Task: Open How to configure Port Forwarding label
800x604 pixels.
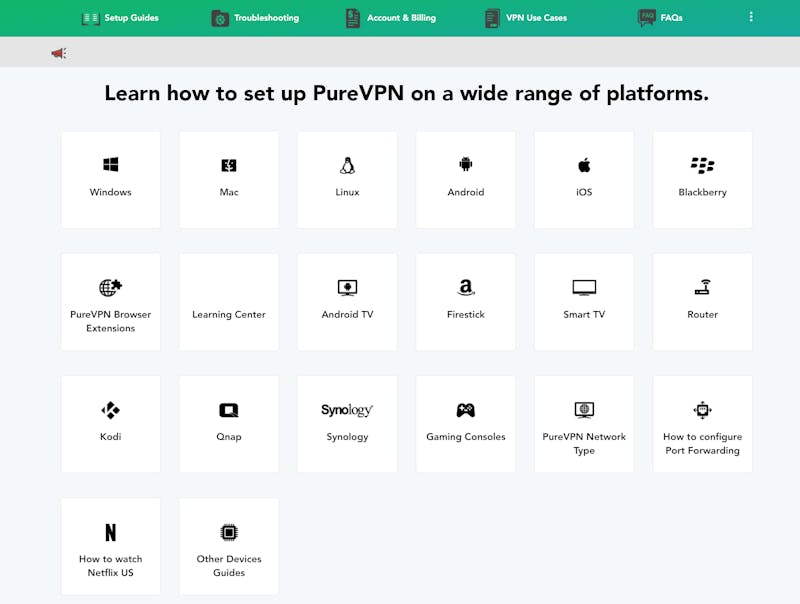Action: pos(703,444)
